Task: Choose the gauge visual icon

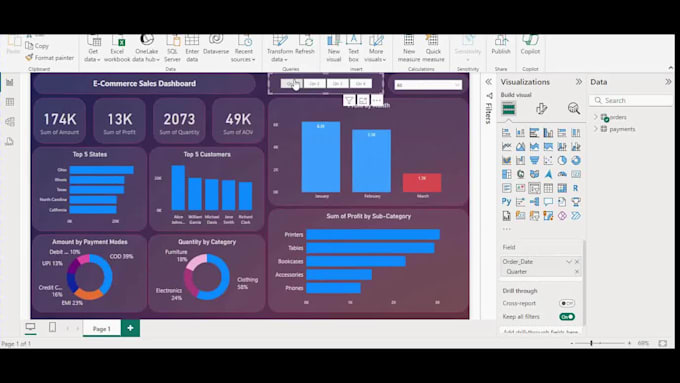Action: pyautogui.click(x=562, y=174)
